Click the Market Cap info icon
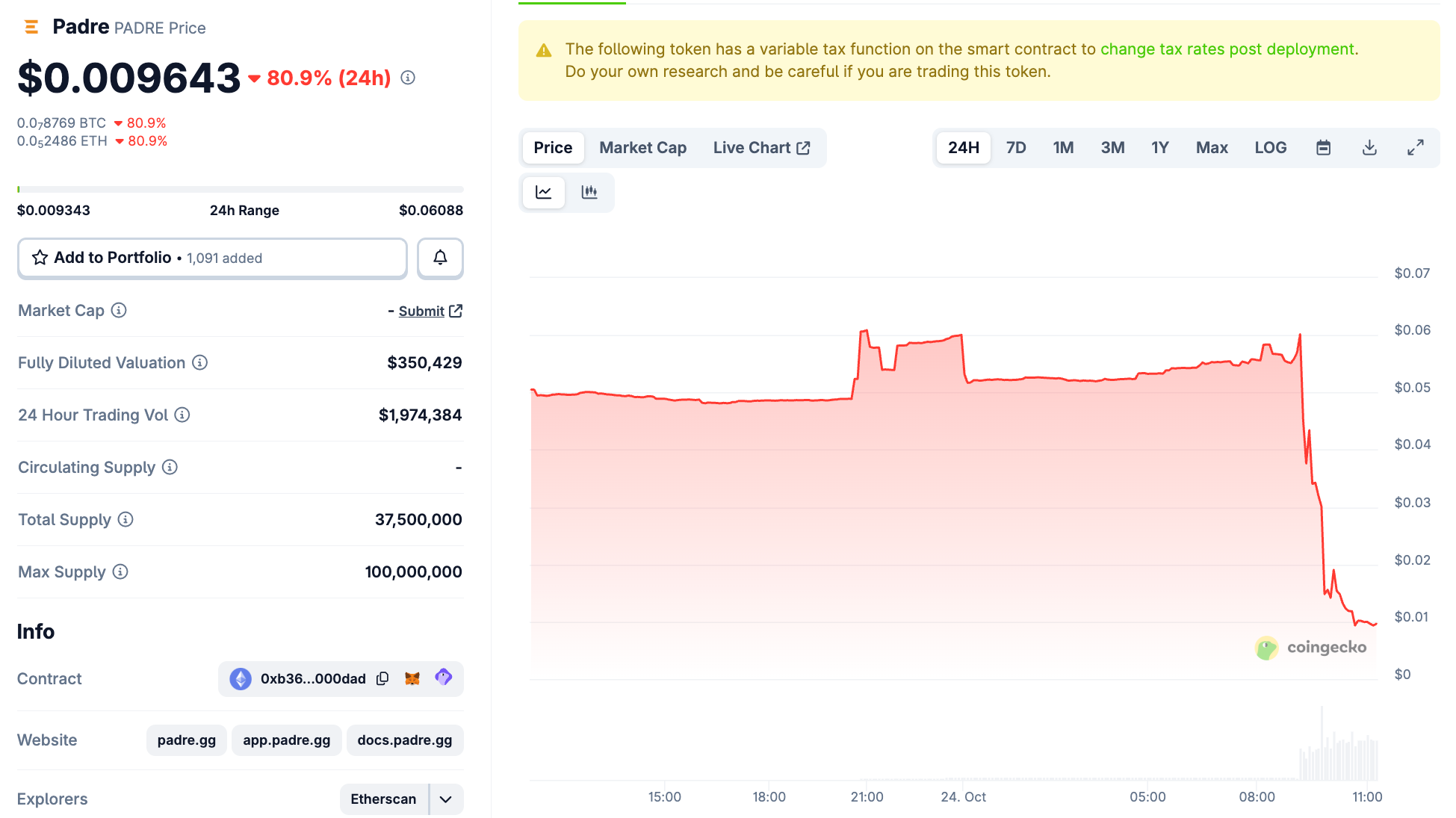 [119, 310]
